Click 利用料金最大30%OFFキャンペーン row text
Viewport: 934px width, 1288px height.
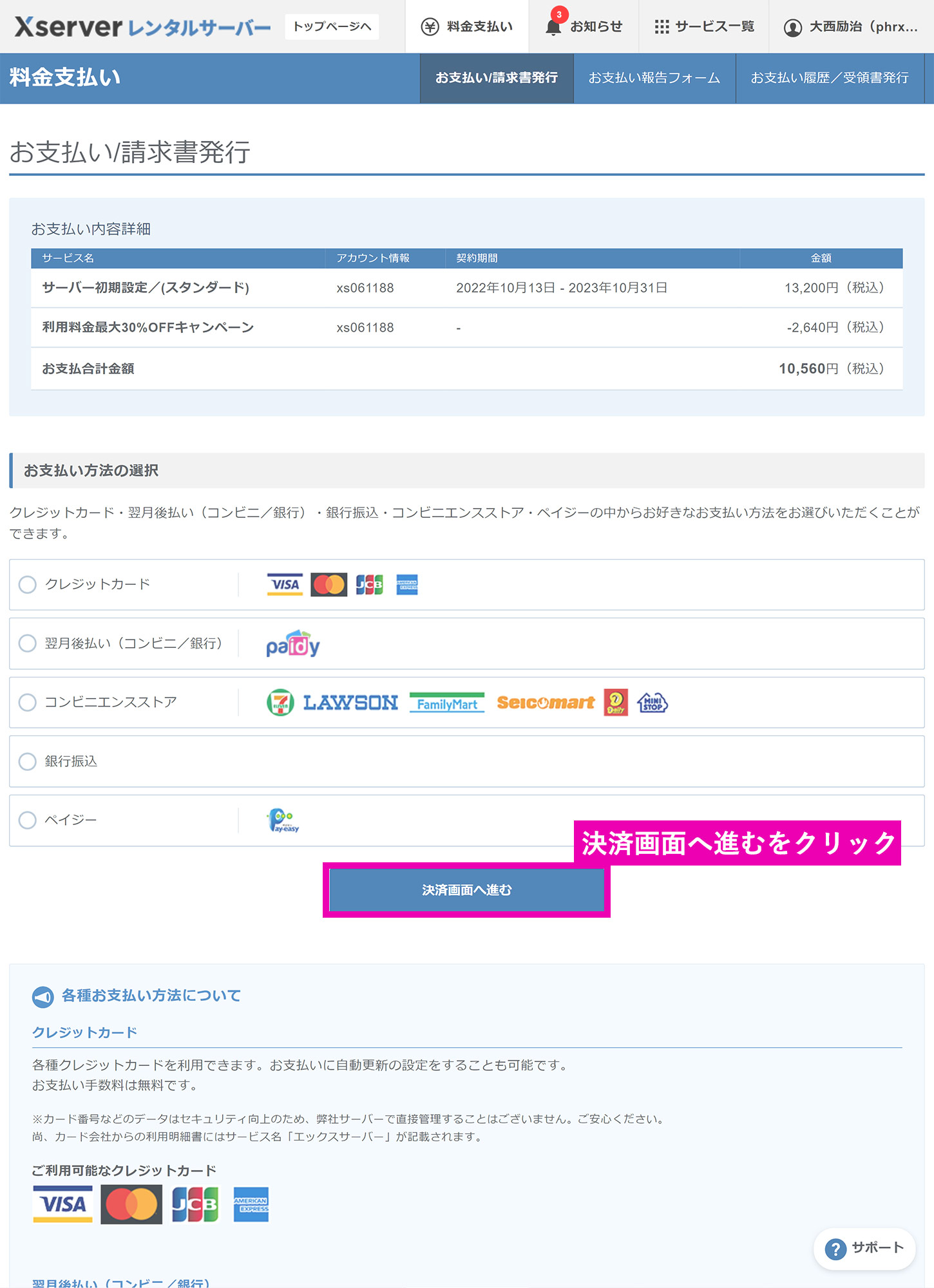[x=148, y=328]
